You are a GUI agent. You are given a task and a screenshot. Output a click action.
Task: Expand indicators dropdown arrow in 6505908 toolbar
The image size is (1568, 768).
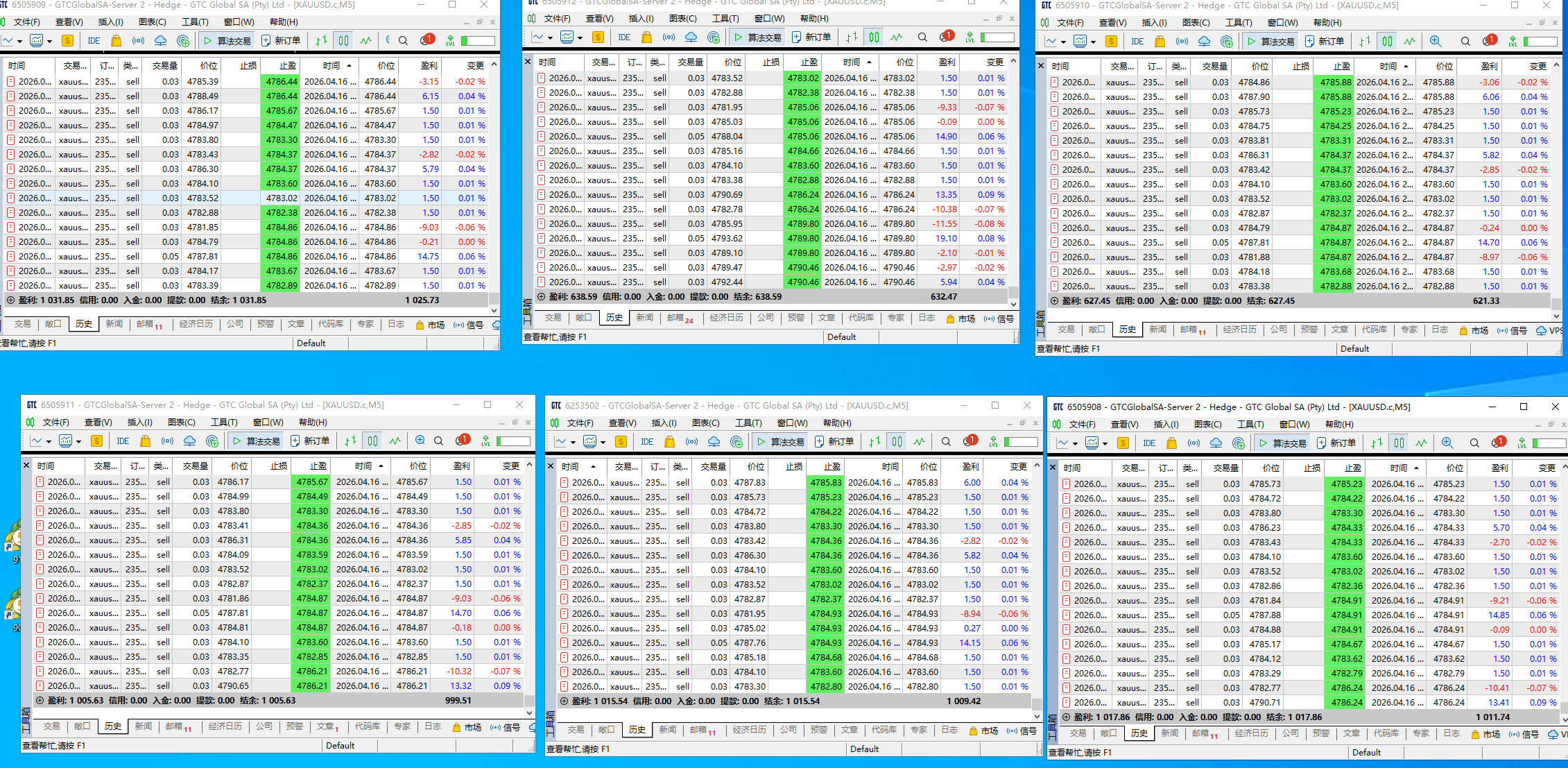pyautogui.click(x=1106, y=443)
